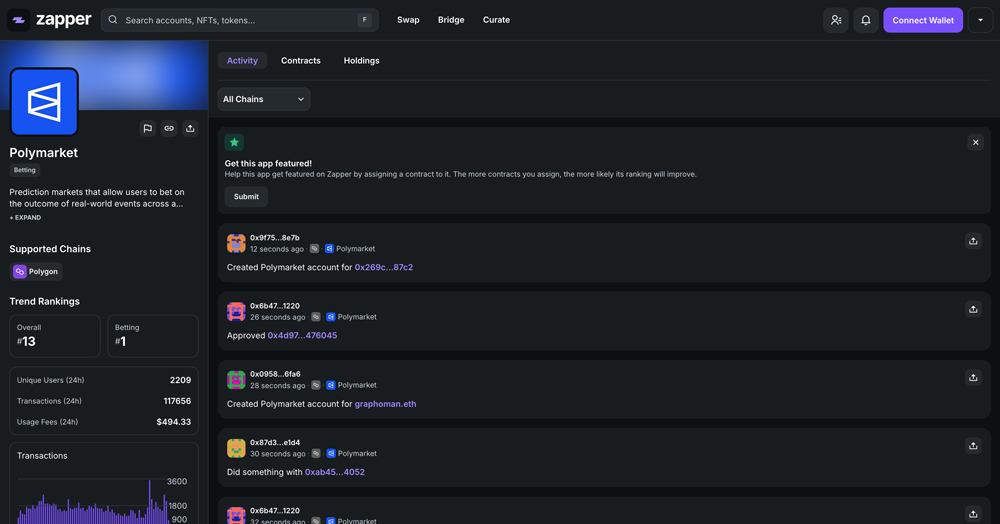Click chain icon in 30 seconds ago row

tap(316, 453)
